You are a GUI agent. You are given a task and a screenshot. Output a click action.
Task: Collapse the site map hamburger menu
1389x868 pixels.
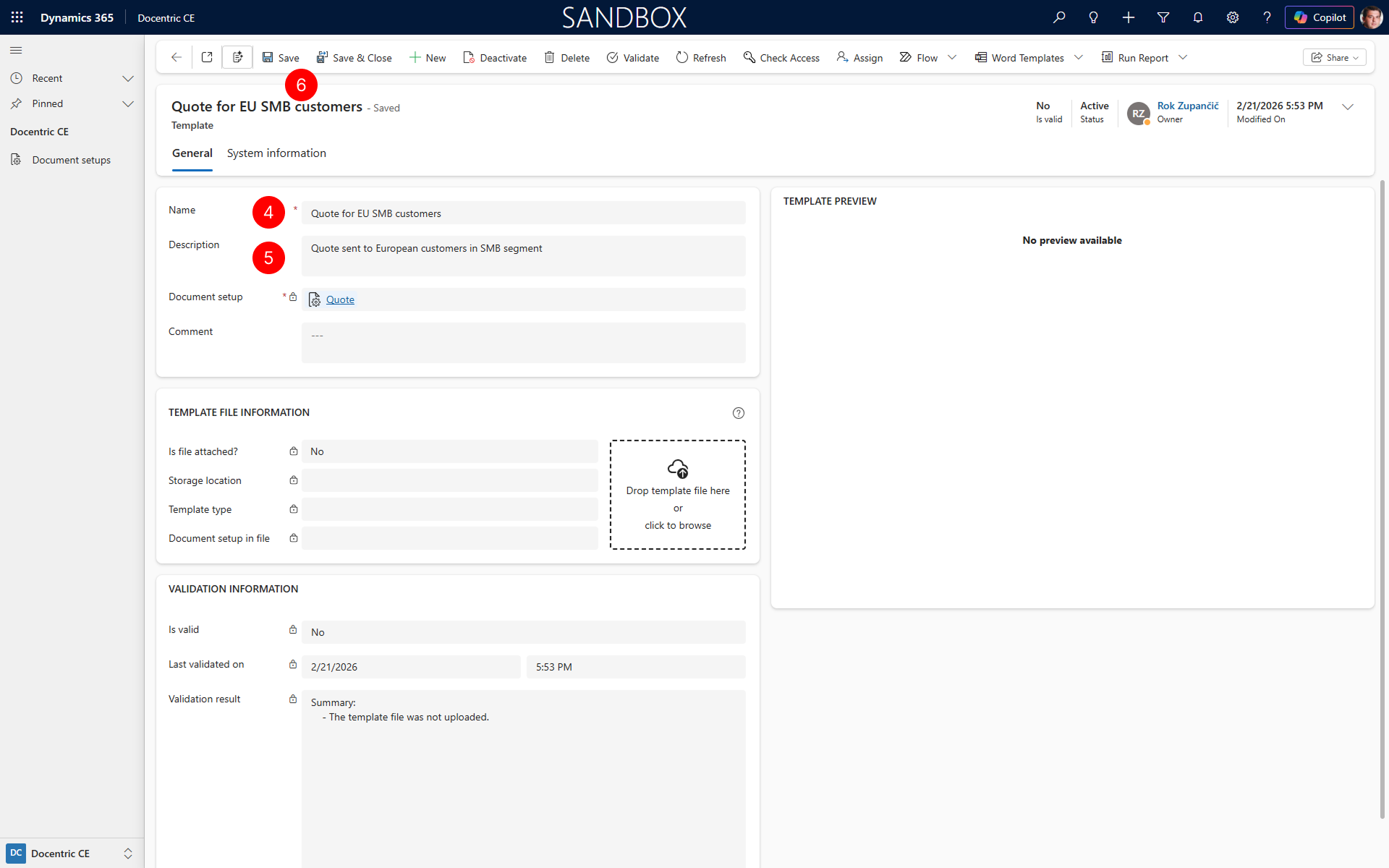[16, 50]
